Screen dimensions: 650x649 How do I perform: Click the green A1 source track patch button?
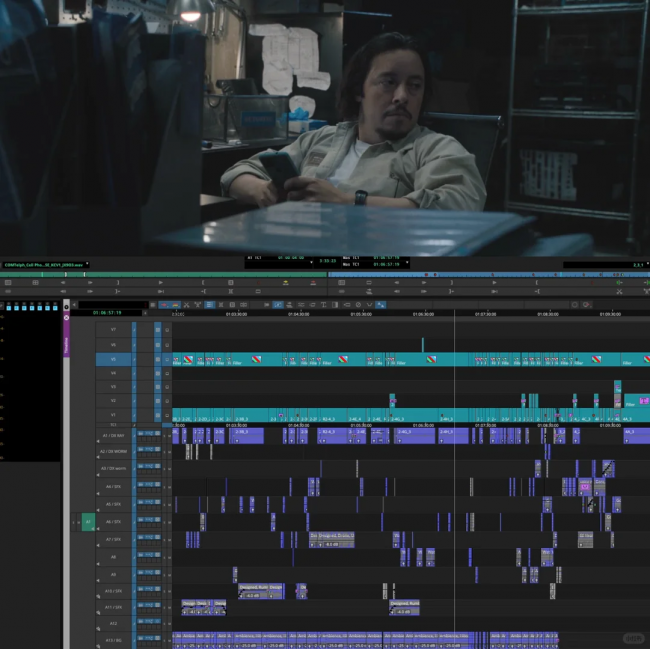(x=88, y=522)
